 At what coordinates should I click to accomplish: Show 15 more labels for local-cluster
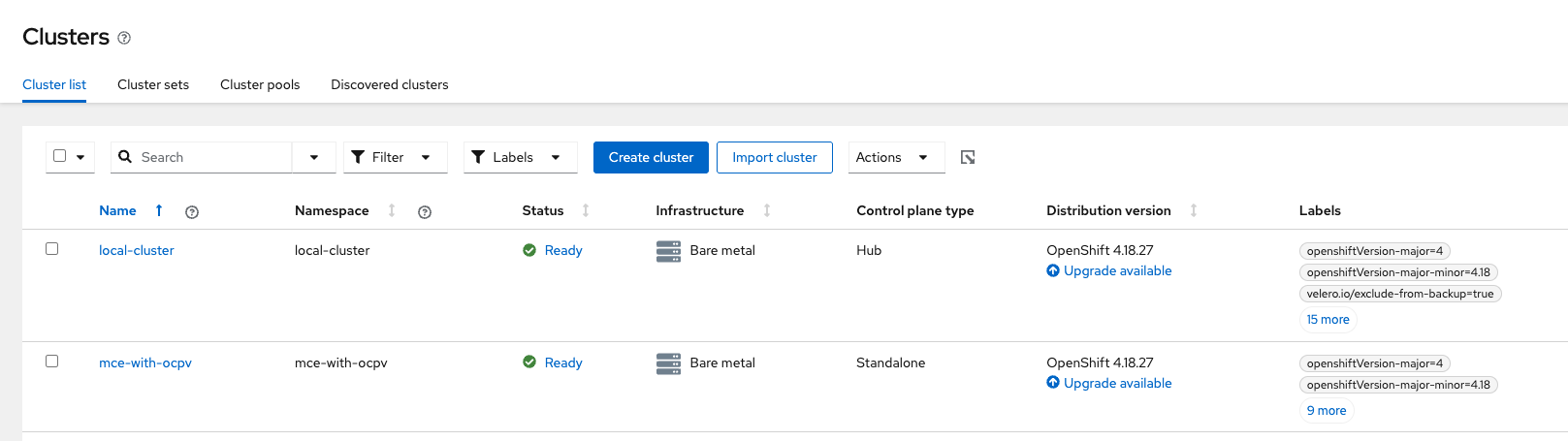1328,320
